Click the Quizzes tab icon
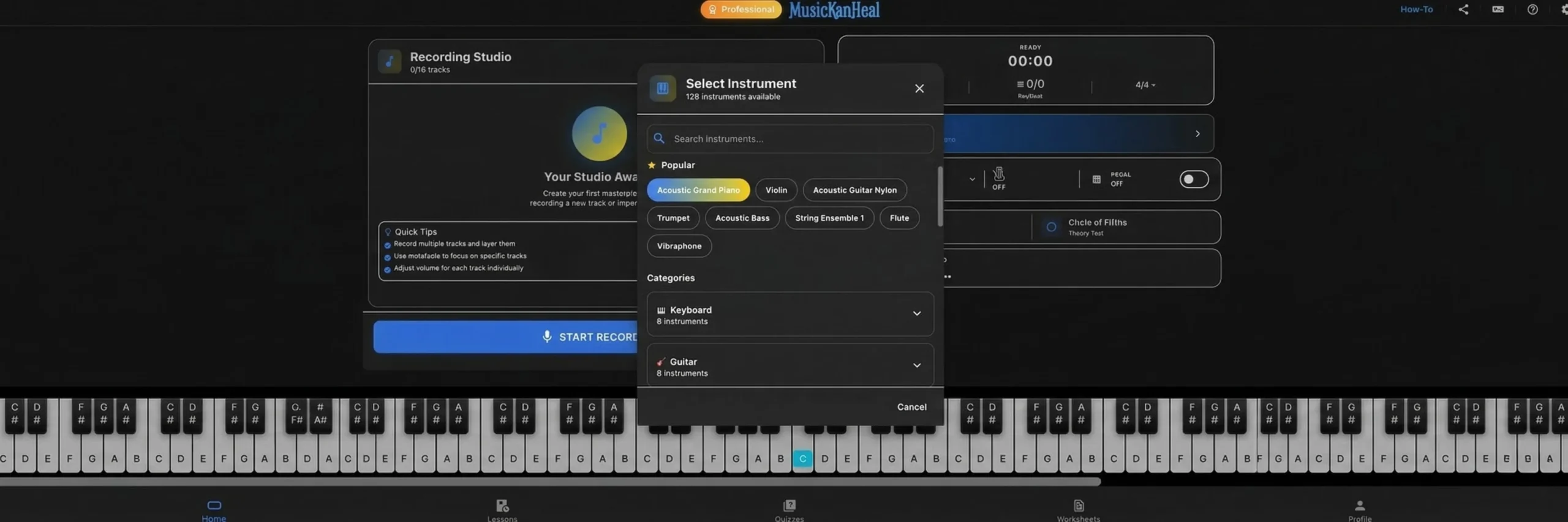 pos(789,505)
